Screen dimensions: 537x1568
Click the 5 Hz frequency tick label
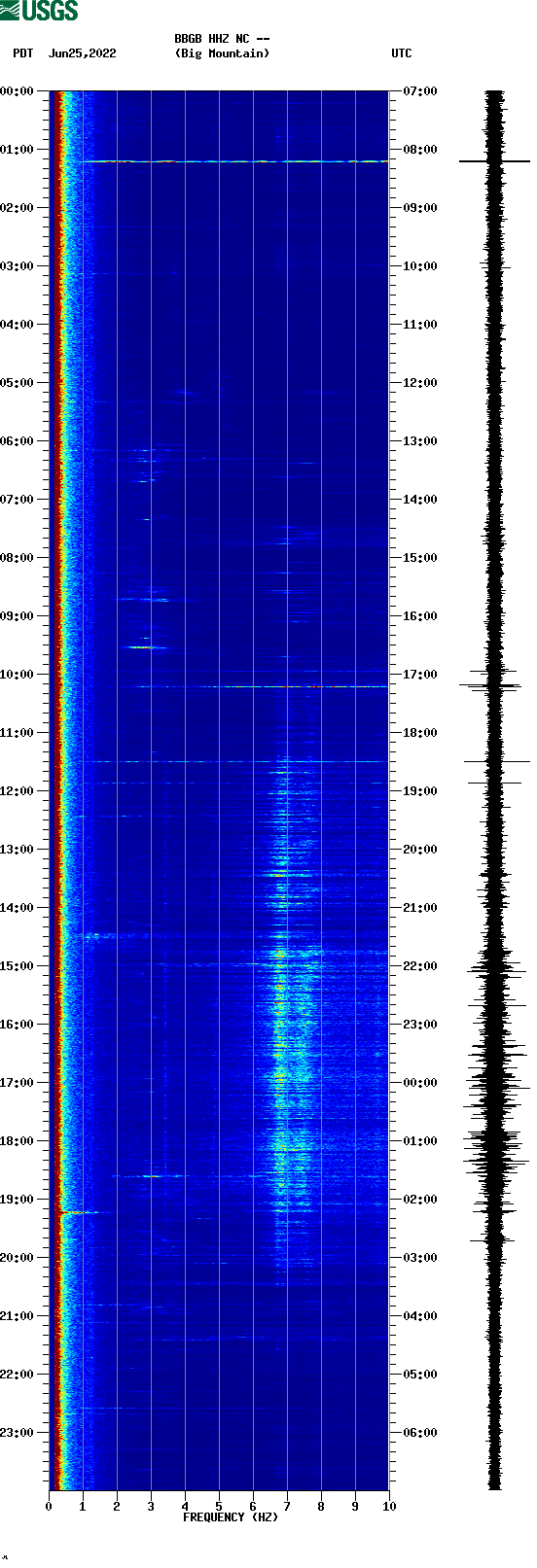coord(219,1507)
